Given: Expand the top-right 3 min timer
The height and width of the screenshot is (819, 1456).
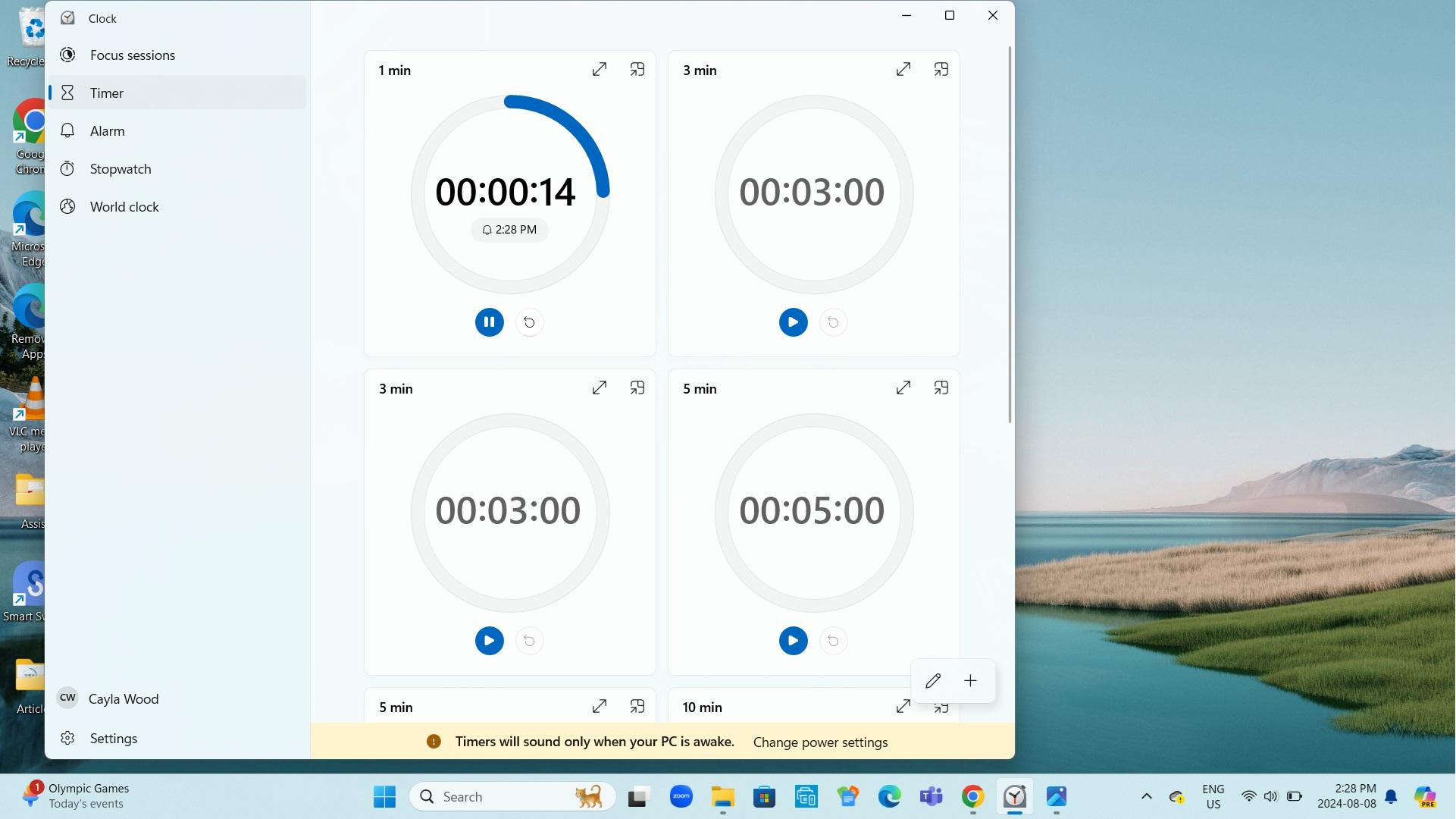Looking at the screenshot, I should 903,69.
